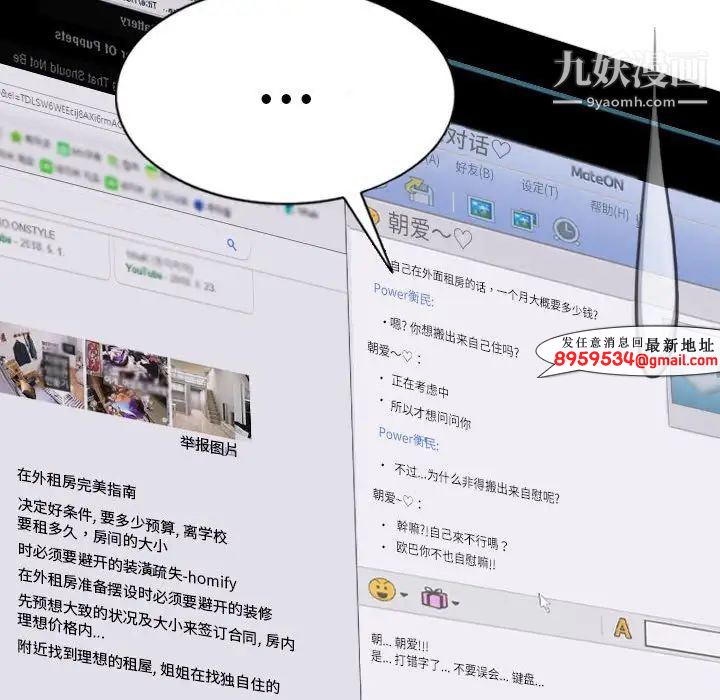Image resolution: width=720 pixels, height=700 pixels.
Task: Click the multiple pictures icon in MateON toolbar
Action: point(524,220)
